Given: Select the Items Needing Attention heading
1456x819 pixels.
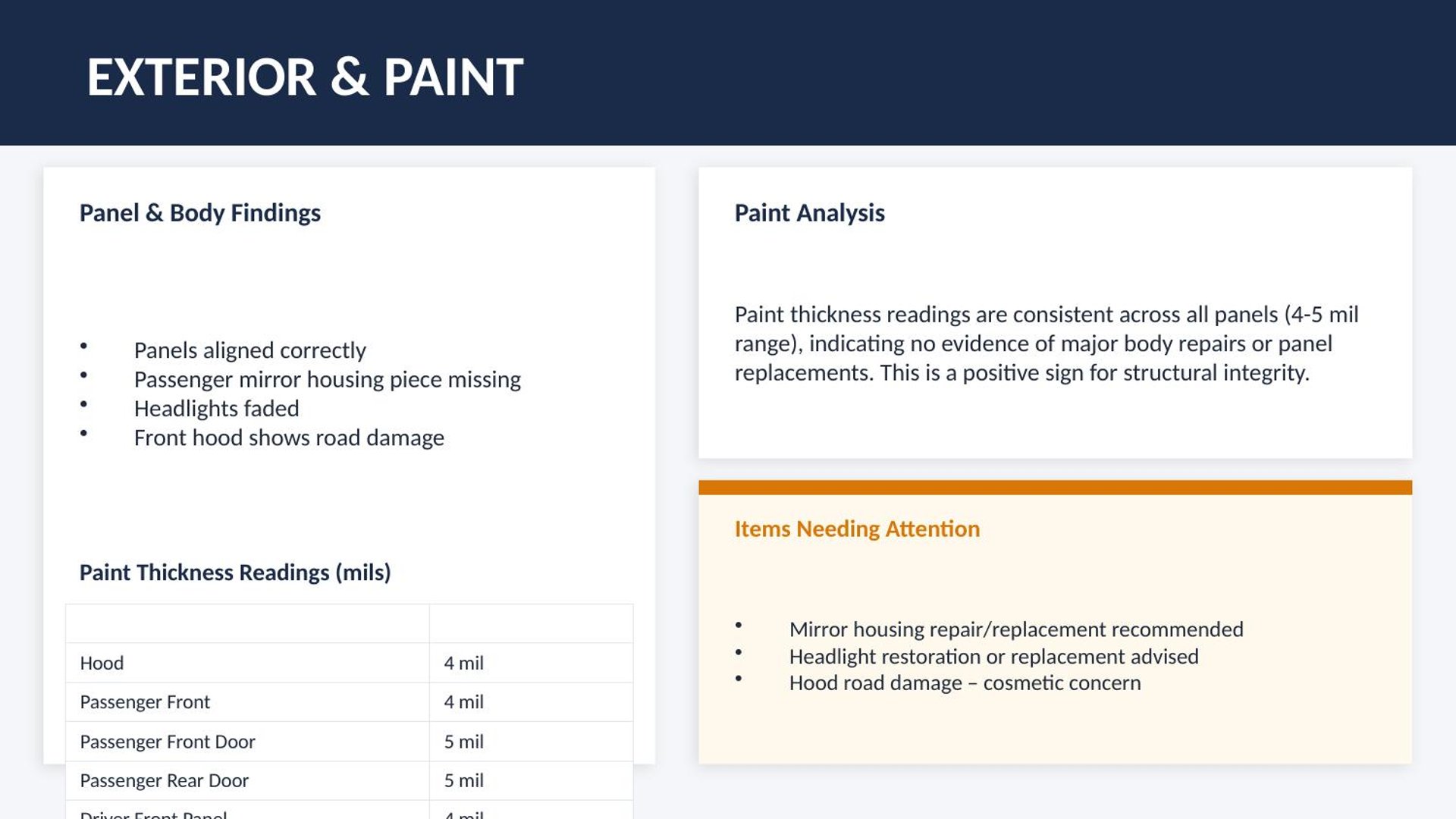Looking at the screenshot, I should coord(857,529).
